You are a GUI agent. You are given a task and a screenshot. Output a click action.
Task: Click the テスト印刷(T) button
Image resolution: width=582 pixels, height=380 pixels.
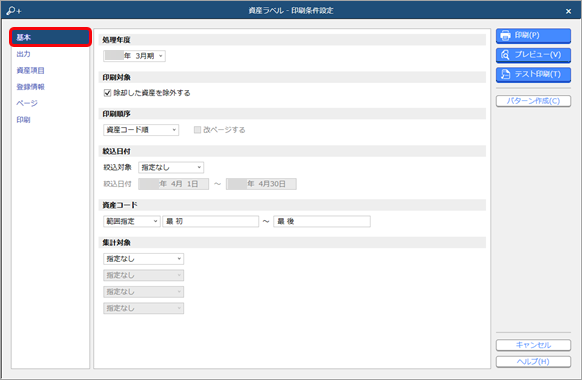tap(533, 74)
